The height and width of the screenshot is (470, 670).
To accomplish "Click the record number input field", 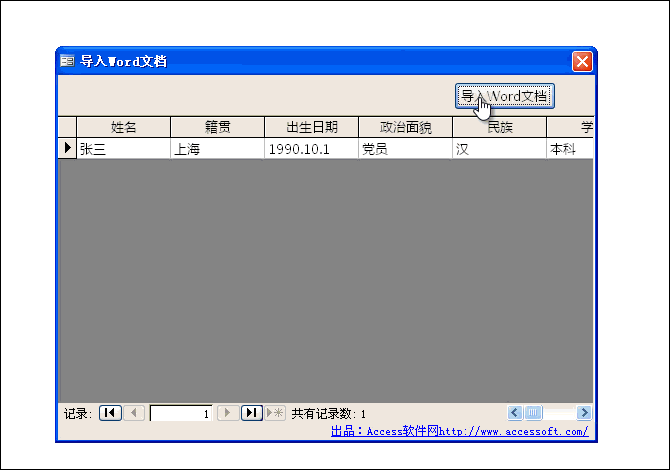I will [181, 413].
